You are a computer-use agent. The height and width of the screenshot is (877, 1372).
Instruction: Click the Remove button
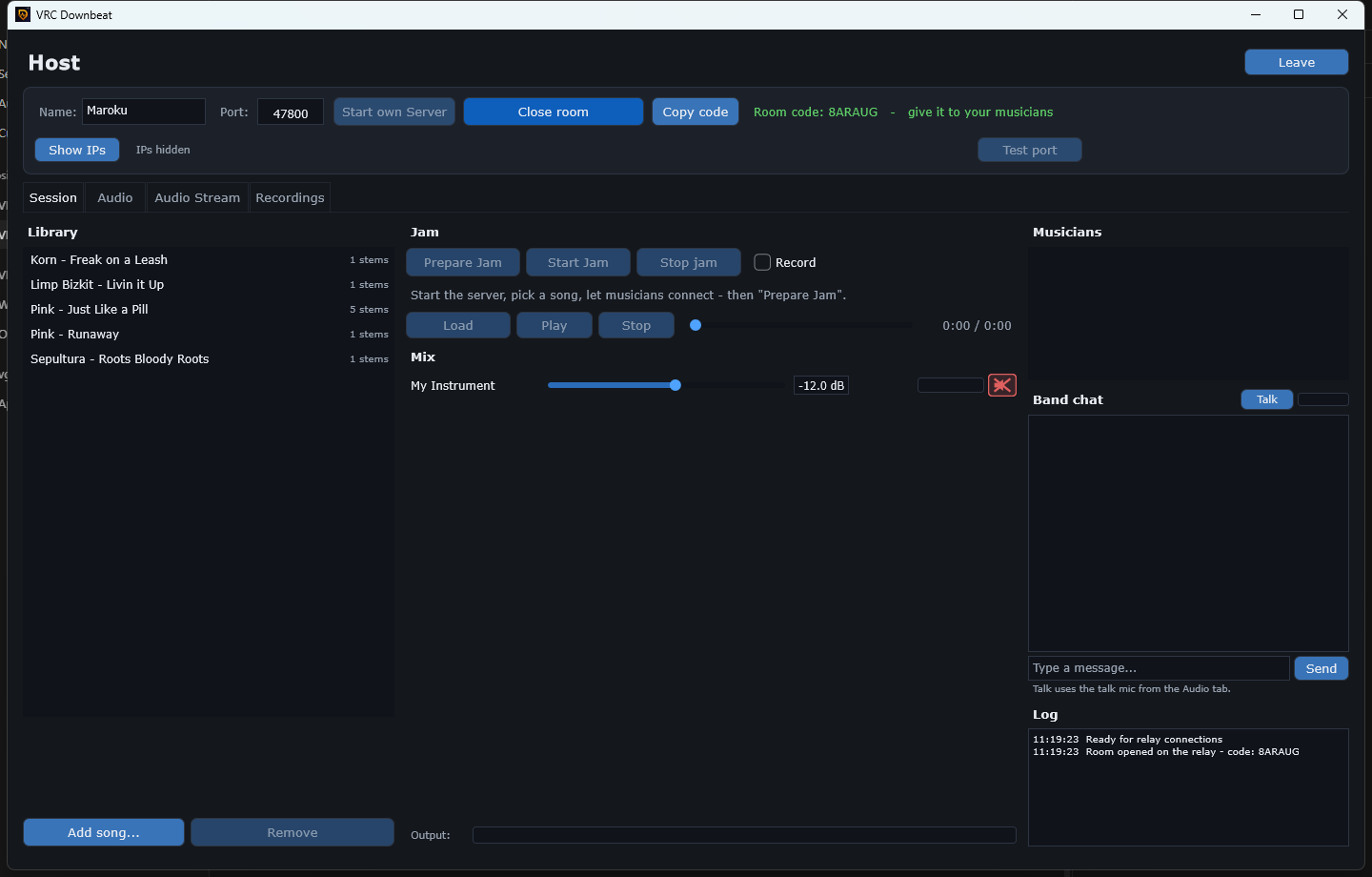tap(293, 832)
